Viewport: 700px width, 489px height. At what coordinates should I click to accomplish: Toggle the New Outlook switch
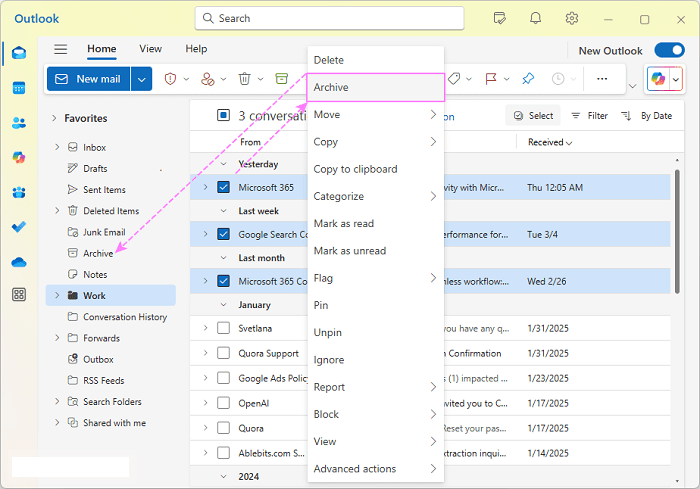tap(670, 50)
